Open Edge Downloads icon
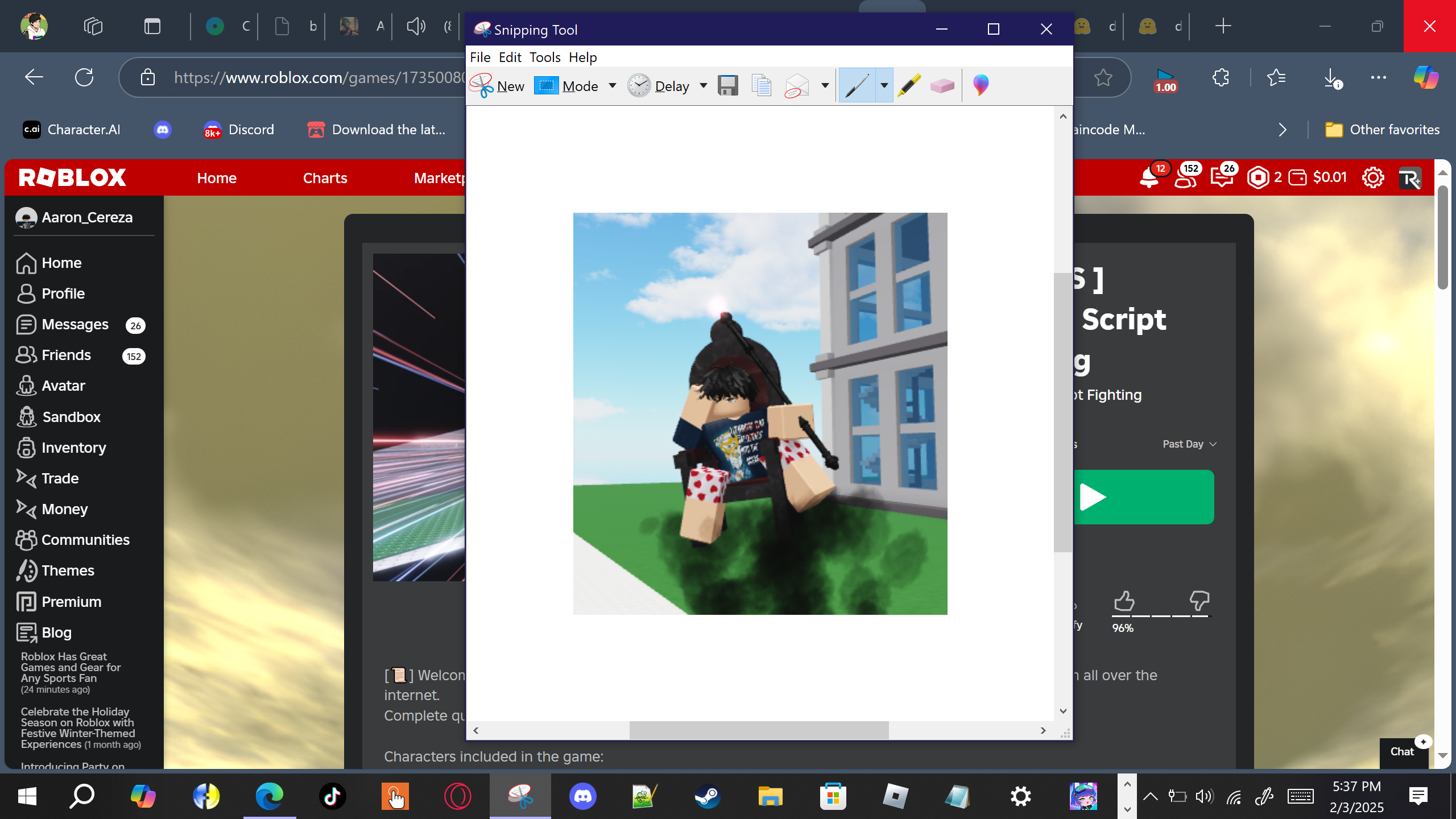 pos(1332,77)
